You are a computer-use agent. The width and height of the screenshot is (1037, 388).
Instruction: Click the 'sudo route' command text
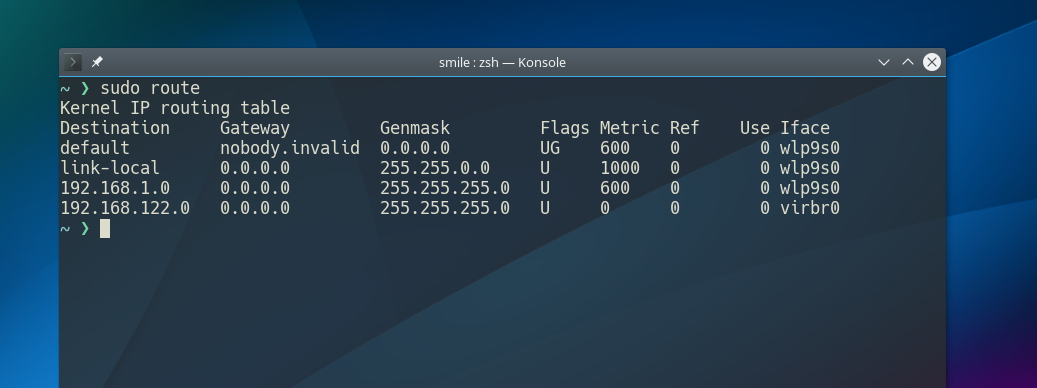150,88
